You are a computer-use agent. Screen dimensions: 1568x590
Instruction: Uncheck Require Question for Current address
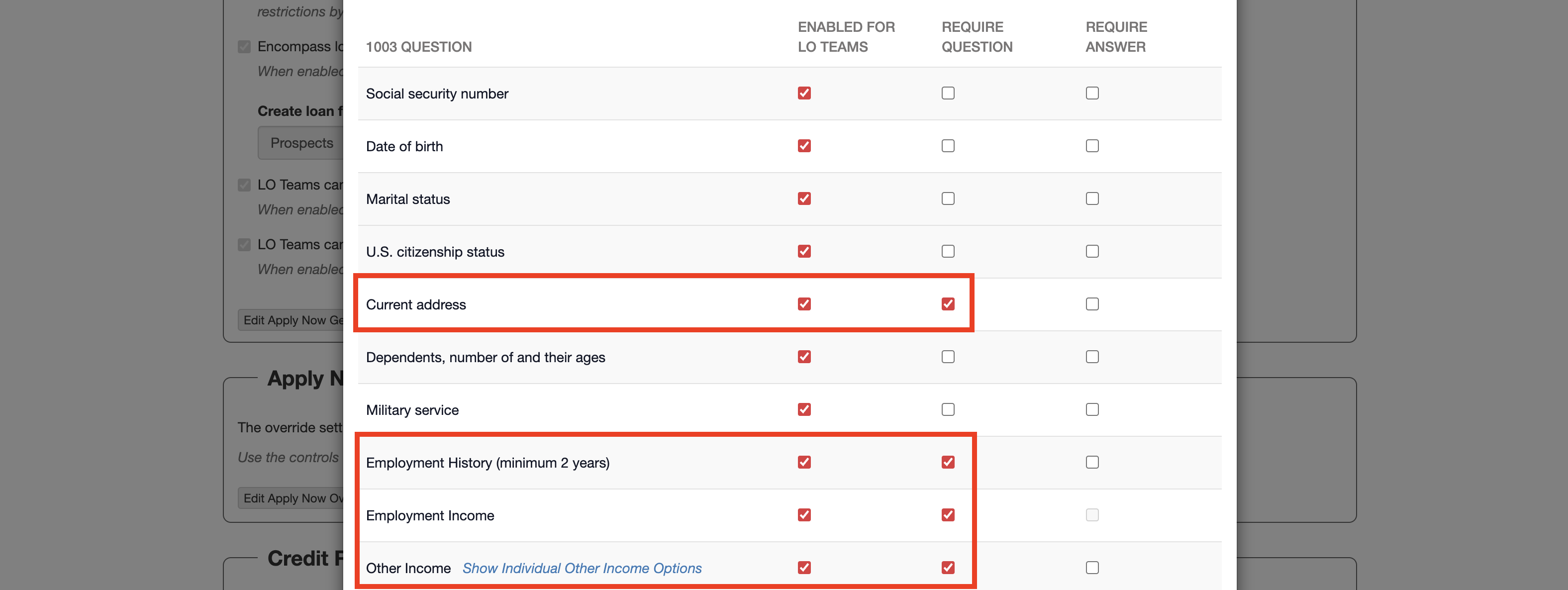[948, 304]
